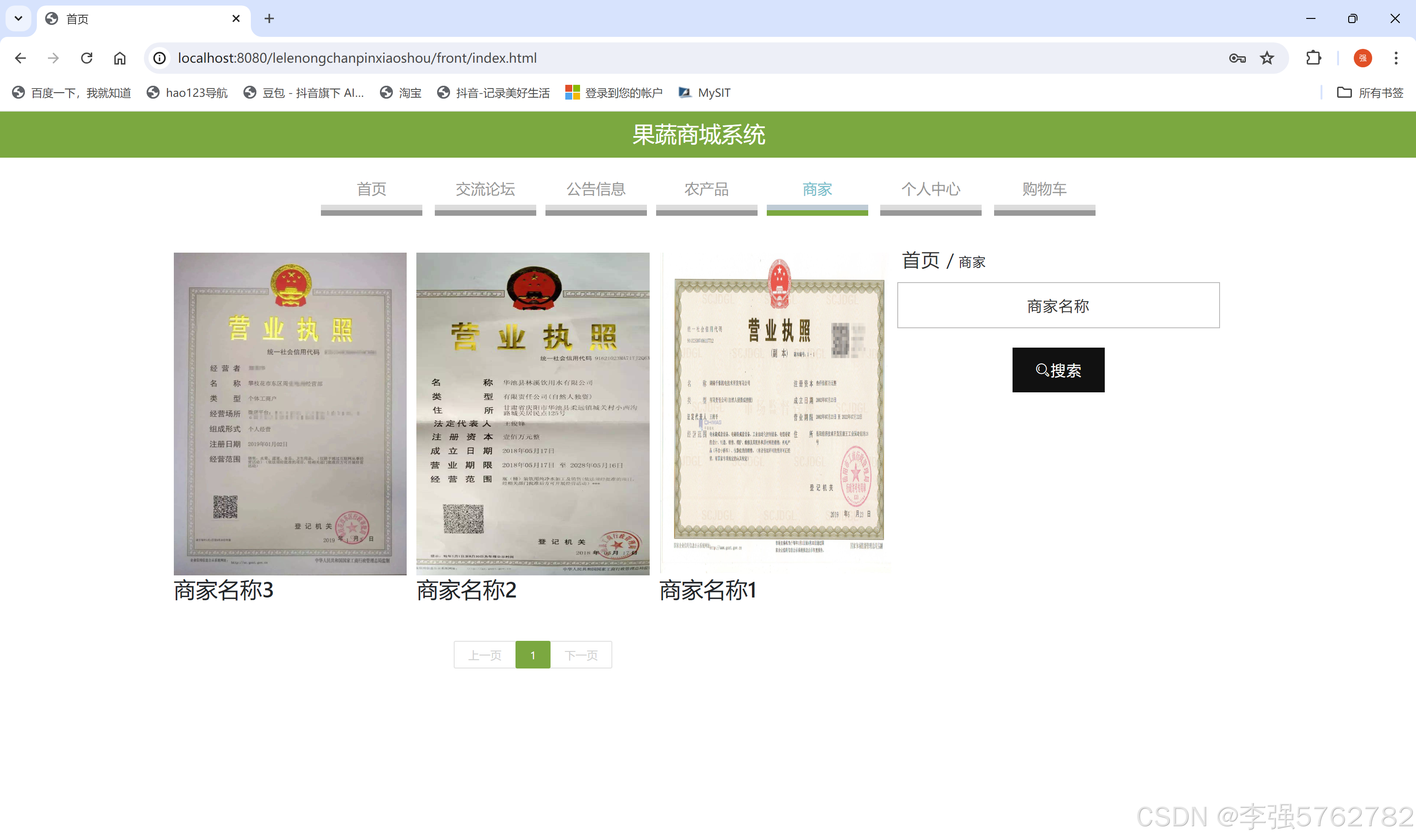The height and width of the screenshot is (840, 1416).
Task: Bookmark this page with star icon
Action: (1267, 58)
